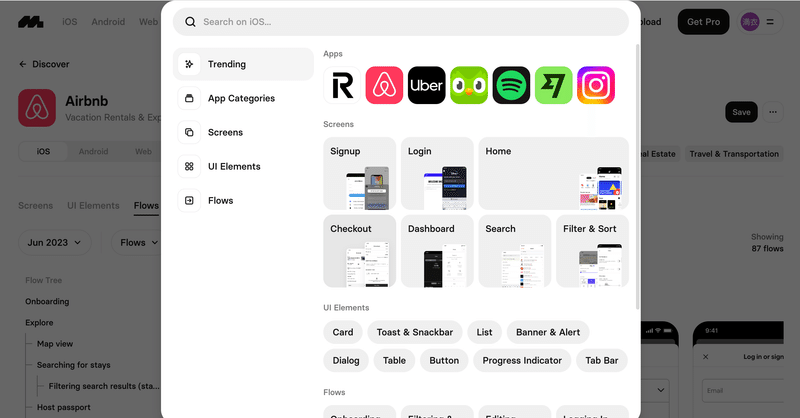The height and width of the screenshot is (418, 800).
Task: Open the Dashboard screens thumbnail
Action: tap(437, 251)
